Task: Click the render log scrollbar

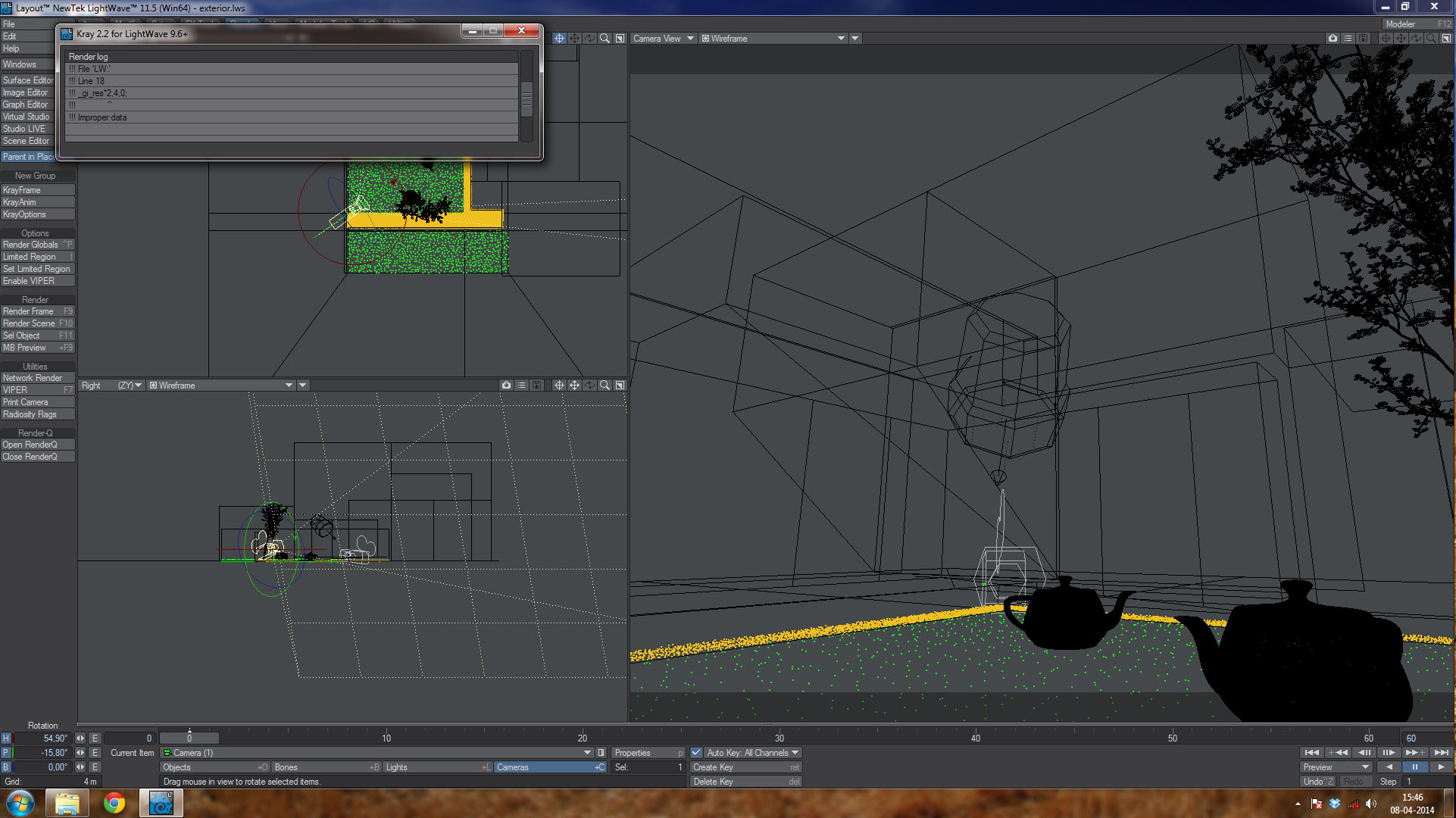Action: click(x=526, y=98)
